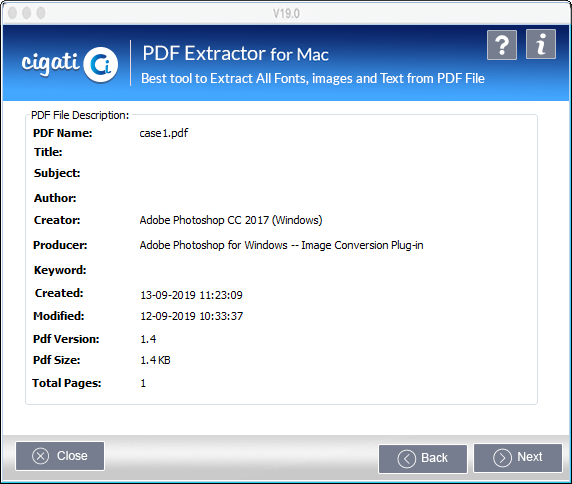Go back with the Back button
This screenshot has width=572, height=484.
click(x=423, y=458)
